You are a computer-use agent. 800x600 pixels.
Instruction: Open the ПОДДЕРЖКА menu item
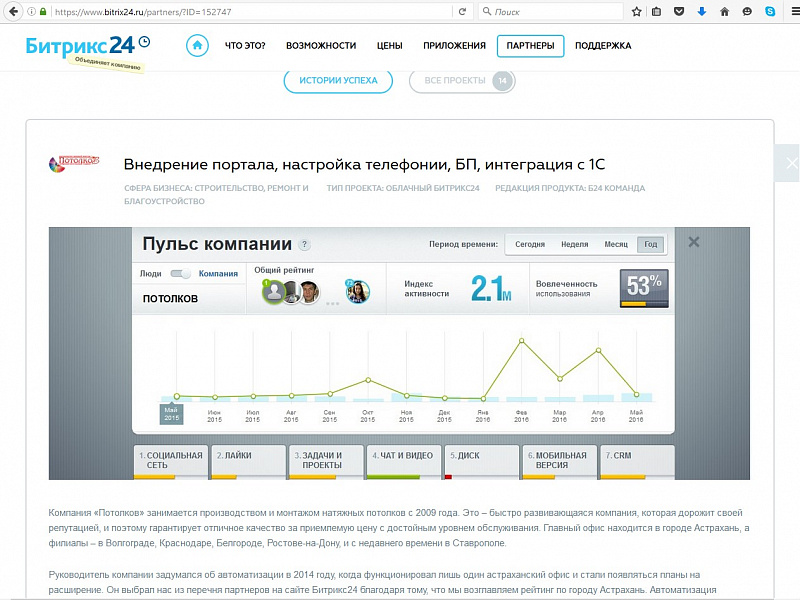(603, 45)
